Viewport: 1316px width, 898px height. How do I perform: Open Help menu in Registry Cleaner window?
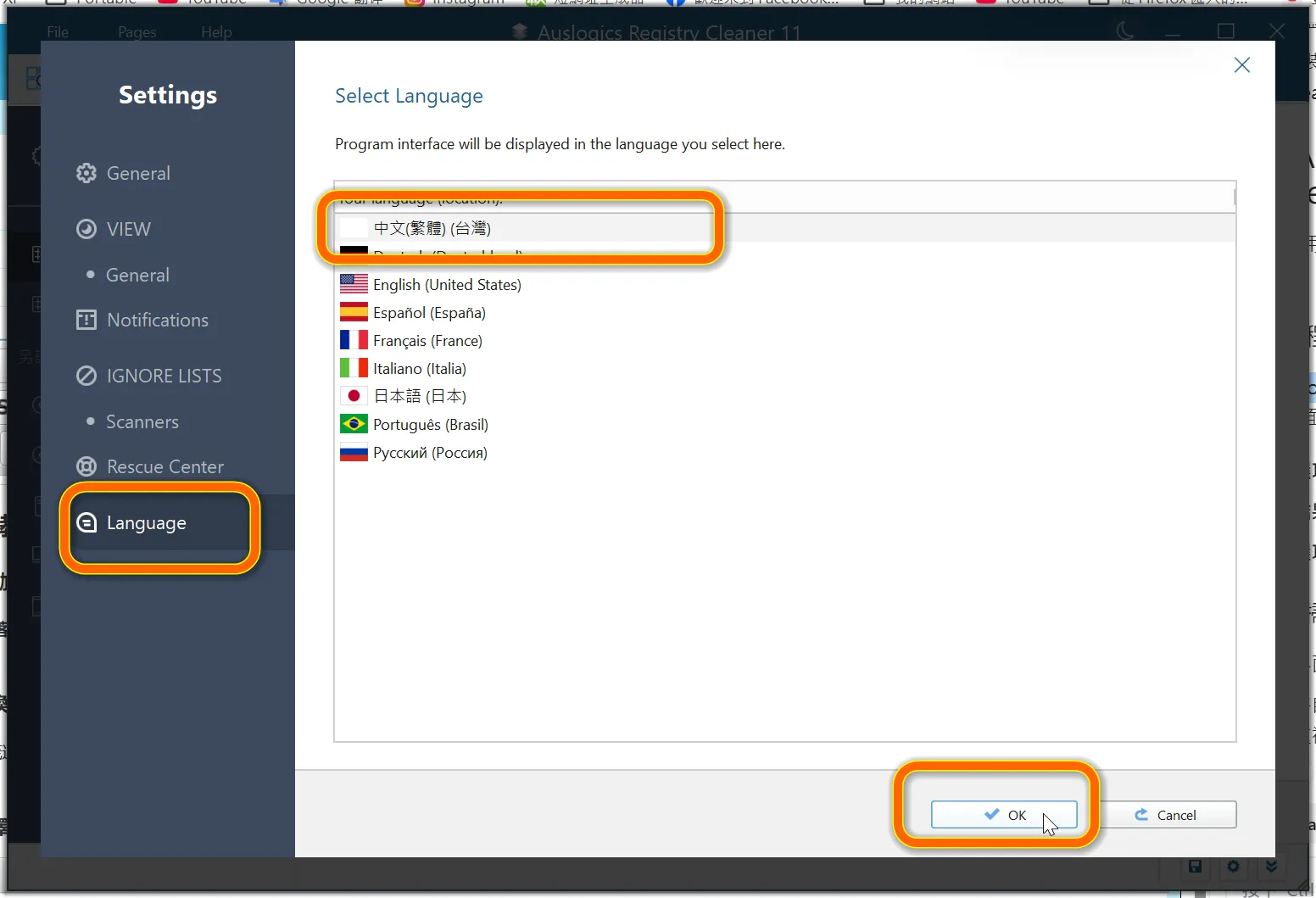point(216,32)
